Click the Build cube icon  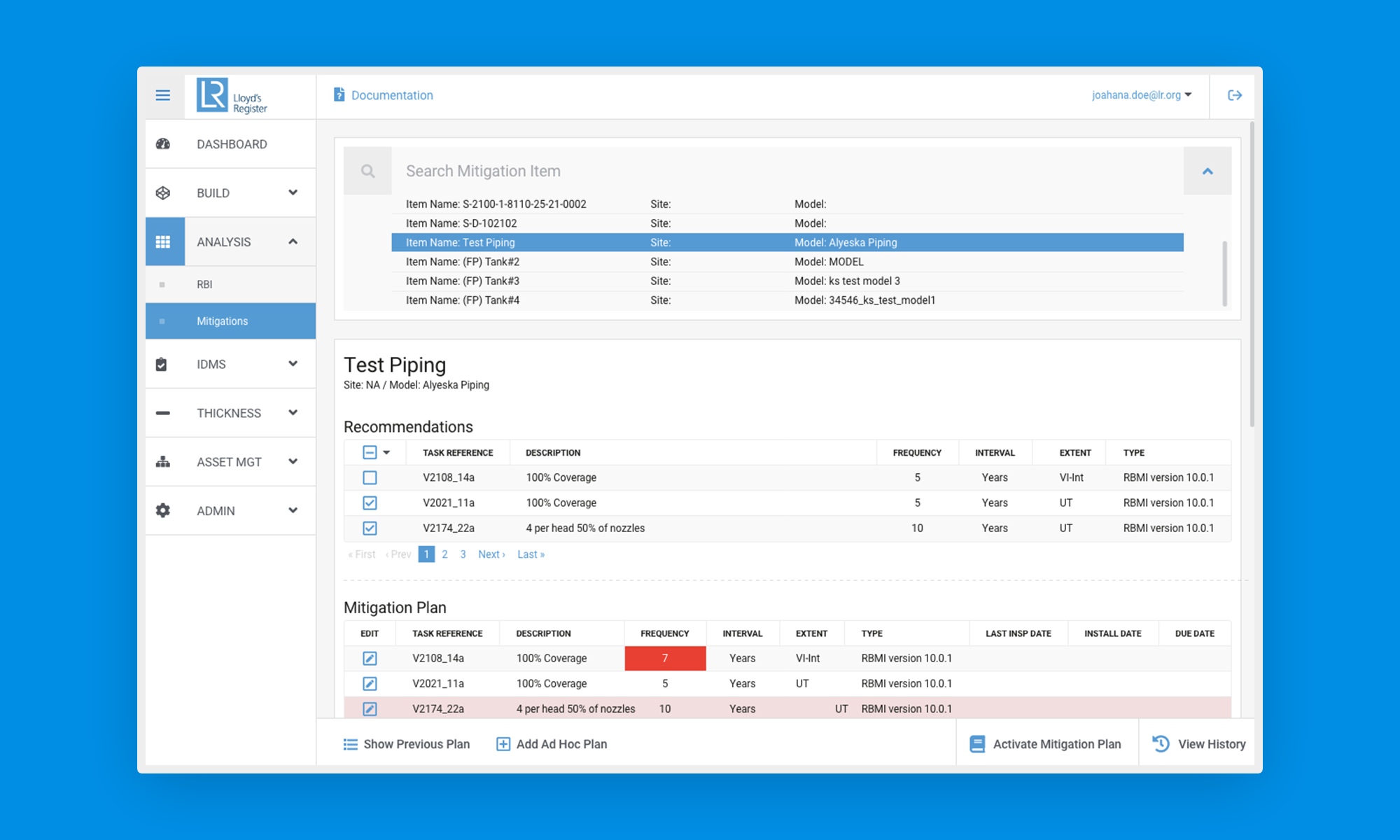pyautogui.click(x=163, y=193)
